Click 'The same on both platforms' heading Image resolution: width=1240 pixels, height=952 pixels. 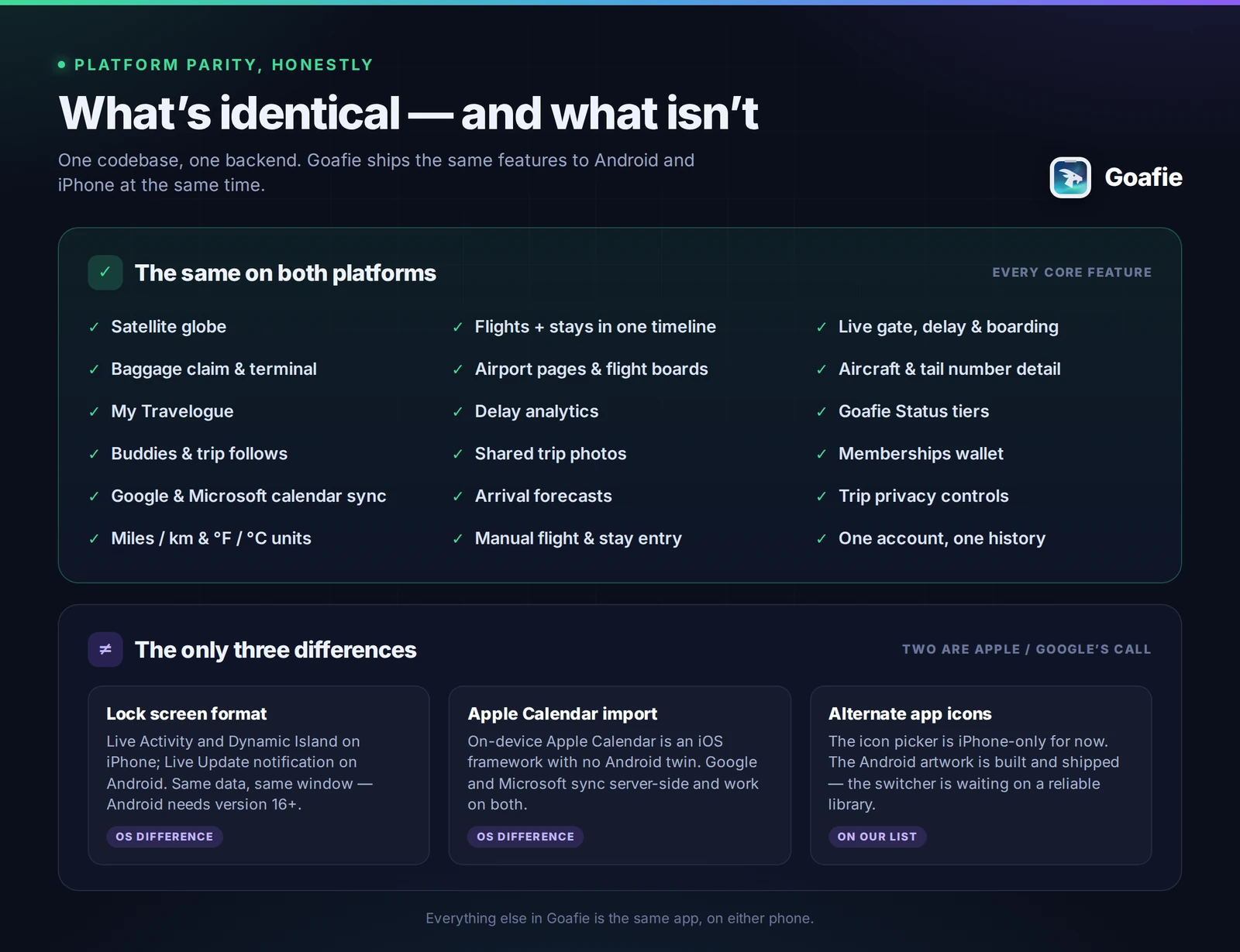pos(285,273)
